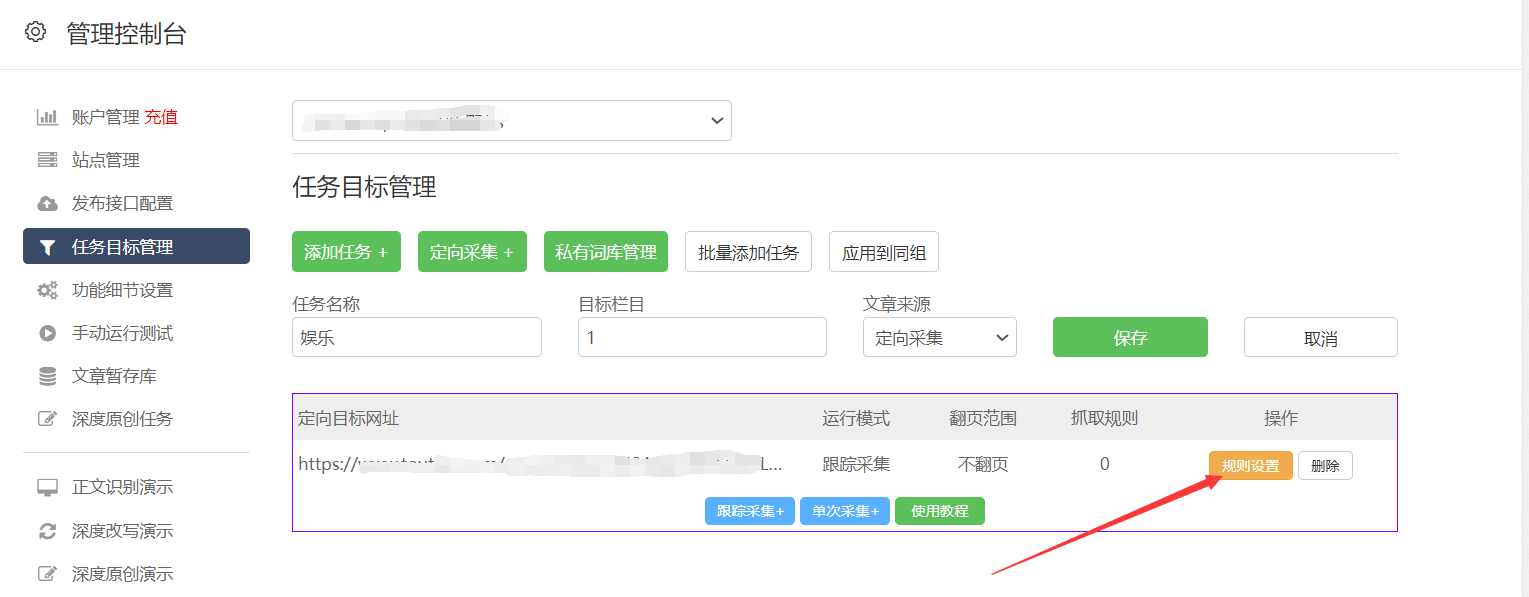The height and width of the screenshot is (597, 1529).
Task: Click the server icon for 站点管理
Action: coord(47,160)
